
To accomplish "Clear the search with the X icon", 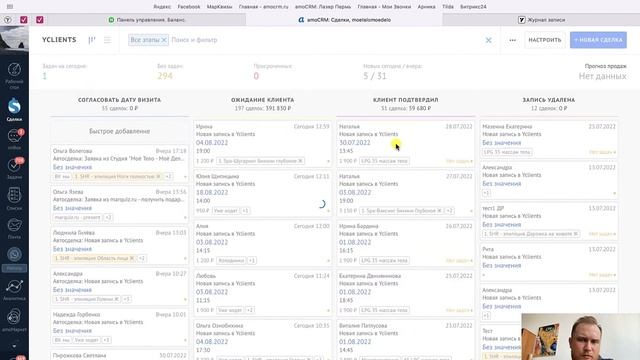I will (x=488, y=40).
